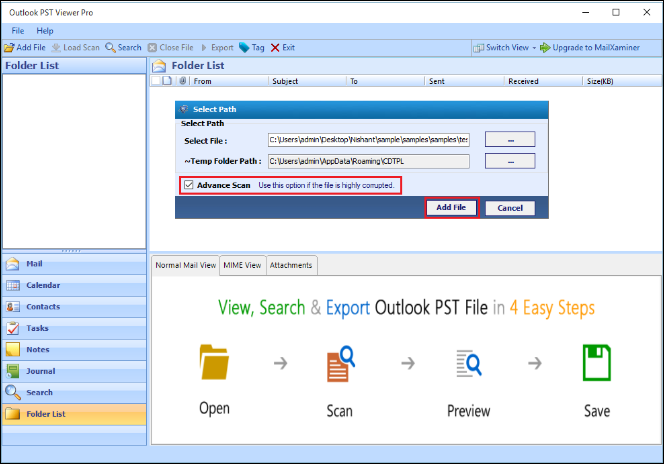Click the Add File dialog button
This screenshot has width=664, height=464.
451,207
